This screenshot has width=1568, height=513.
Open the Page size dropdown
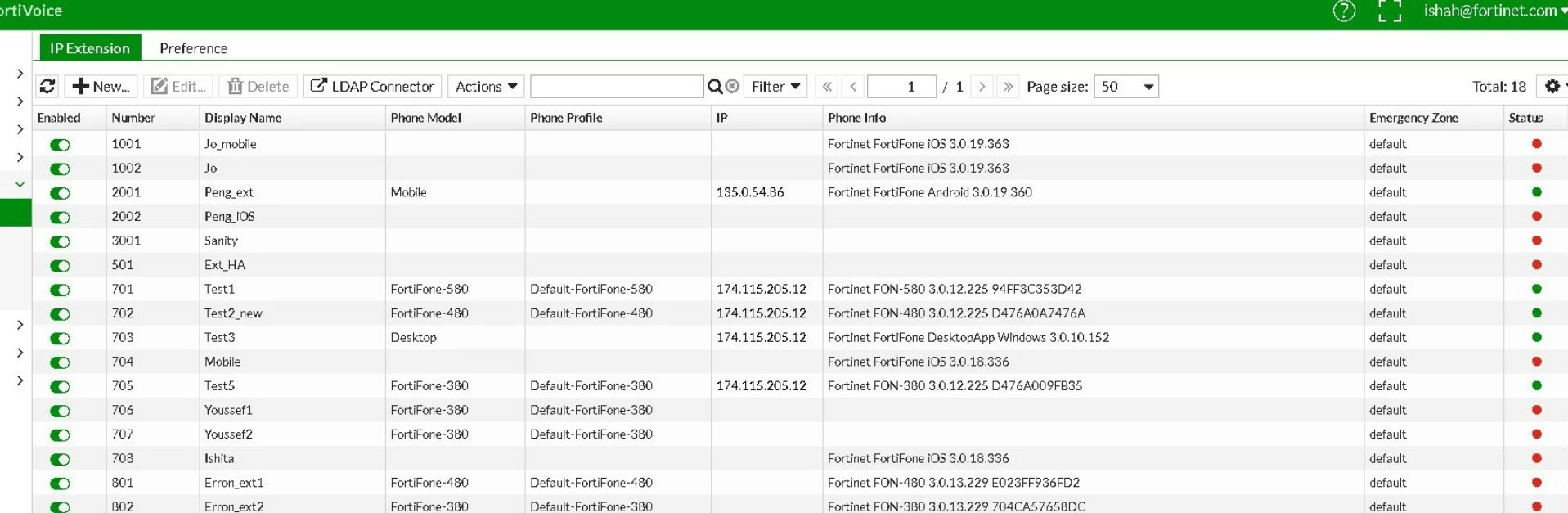1126,86
